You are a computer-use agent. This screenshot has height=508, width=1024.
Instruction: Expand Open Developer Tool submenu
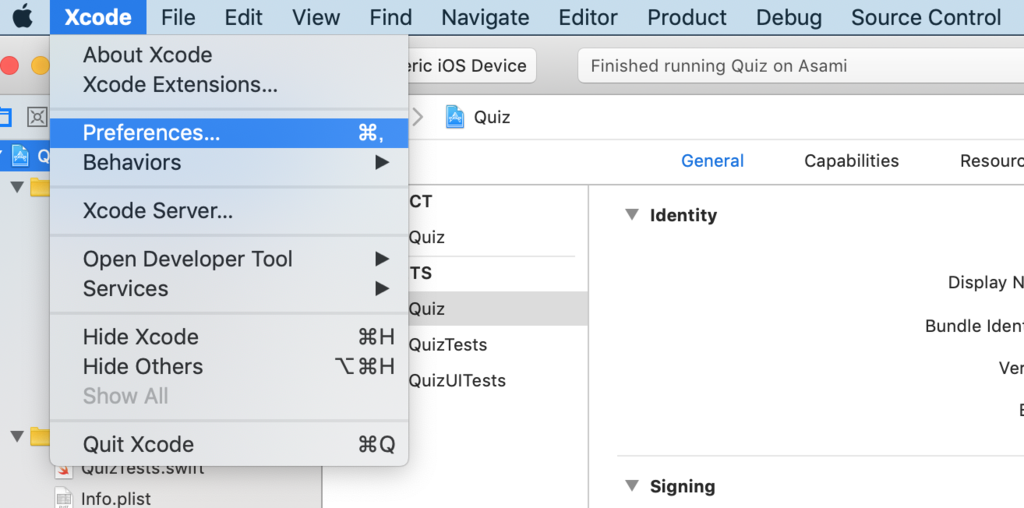coord(229,259)
